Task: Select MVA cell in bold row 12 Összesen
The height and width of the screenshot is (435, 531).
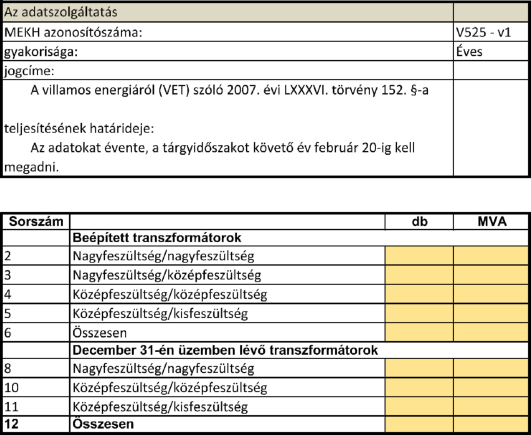Action: tap(491, 424)
